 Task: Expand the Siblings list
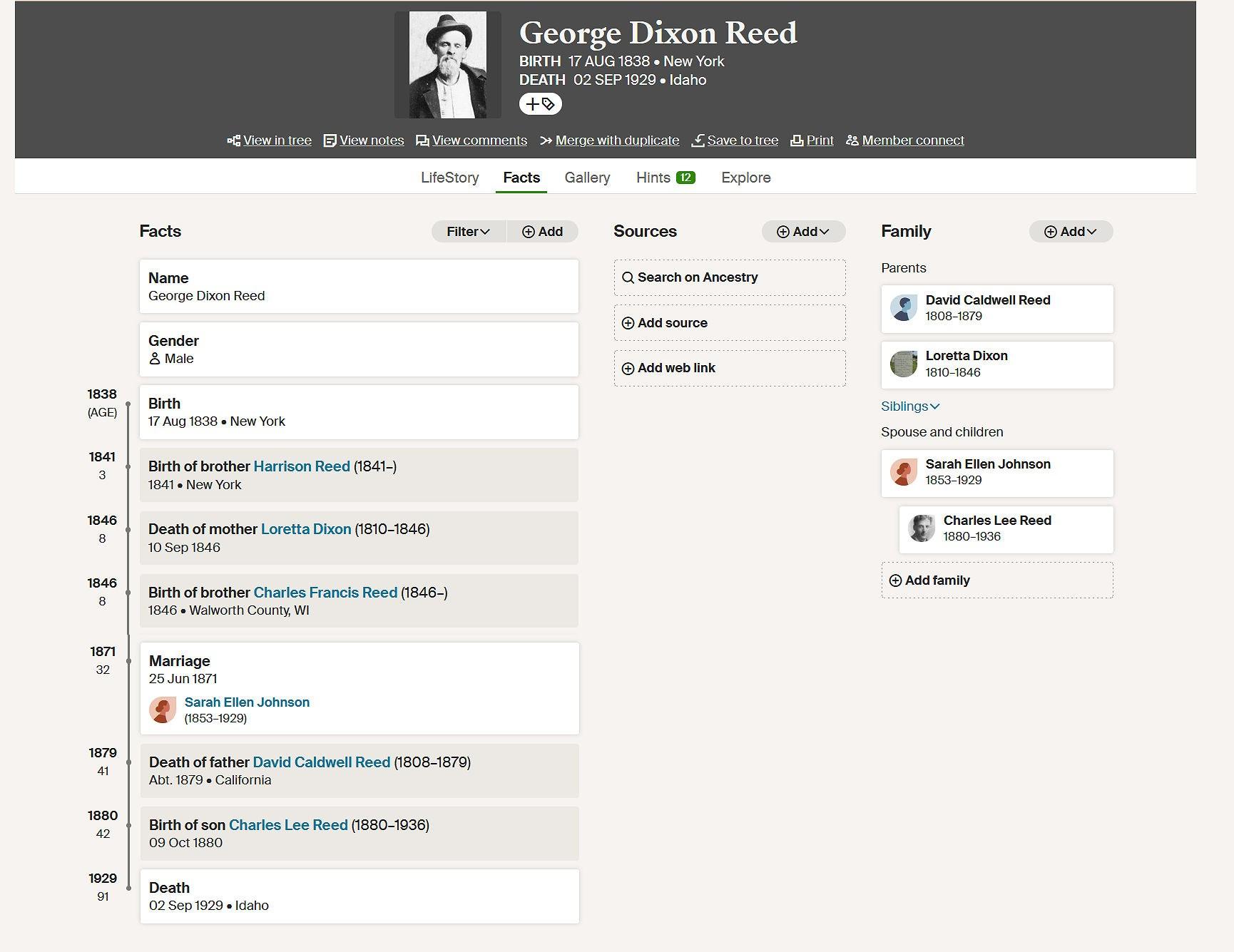coord(910,406)
